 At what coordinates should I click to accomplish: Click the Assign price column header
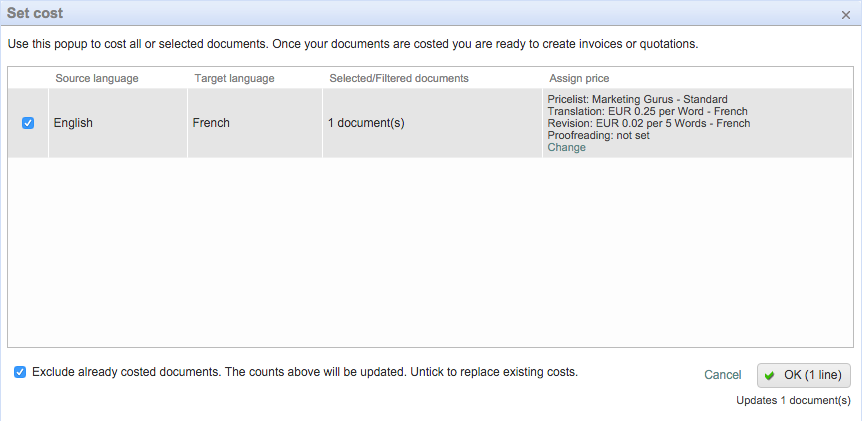[x=579, y=78]
